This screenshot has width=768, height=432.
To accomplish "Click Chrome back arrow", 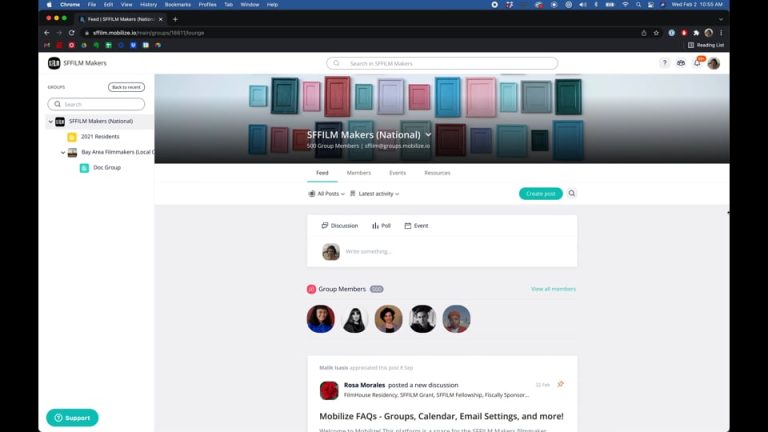I will [47, 33].
